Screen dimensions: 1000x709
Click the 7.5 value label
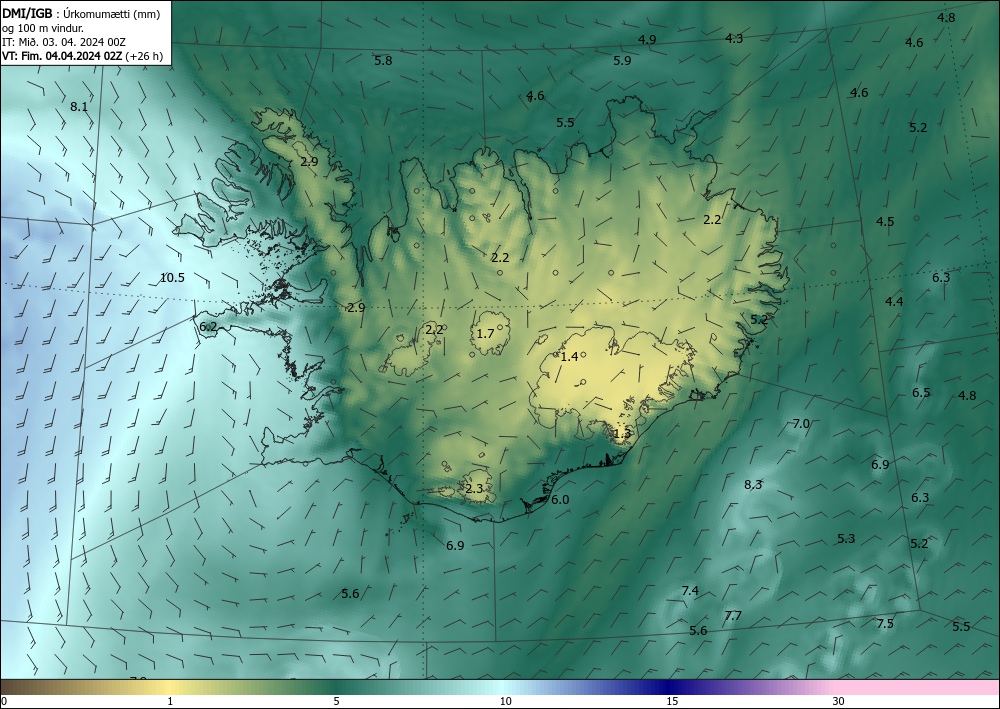885,624
